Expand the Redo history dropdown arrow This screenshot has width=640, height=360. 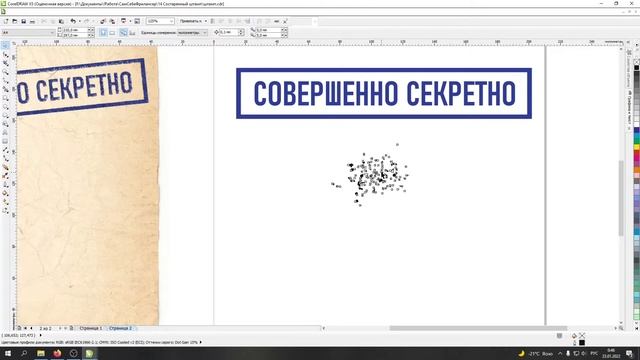tap(93, 21)
